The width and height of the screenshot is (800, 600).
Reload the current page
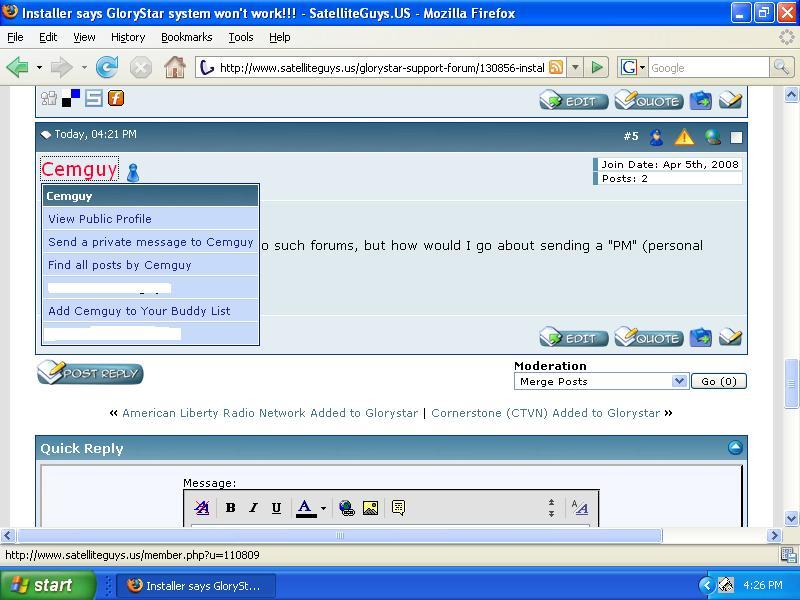(x=107, y=67)
